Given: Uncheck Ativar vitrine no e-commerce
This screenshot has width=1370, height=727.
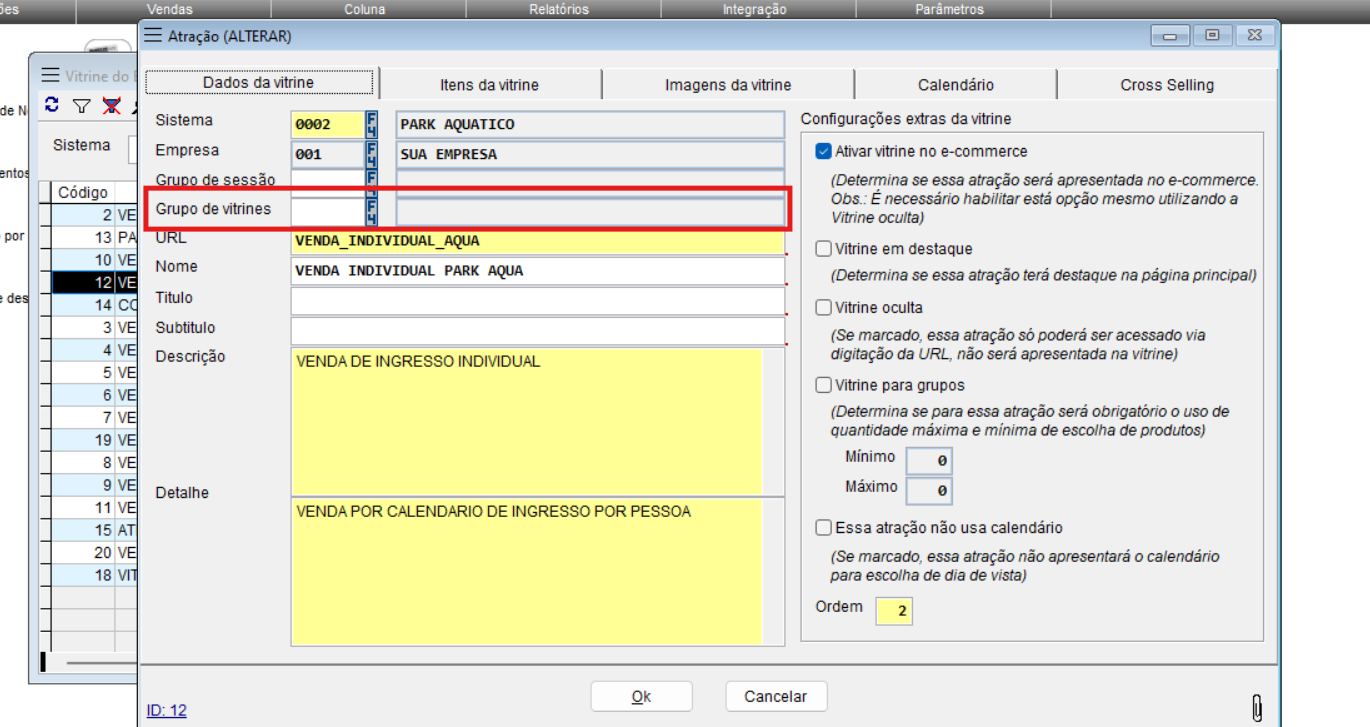Looking at the screenshot, I should click(823, 152).
